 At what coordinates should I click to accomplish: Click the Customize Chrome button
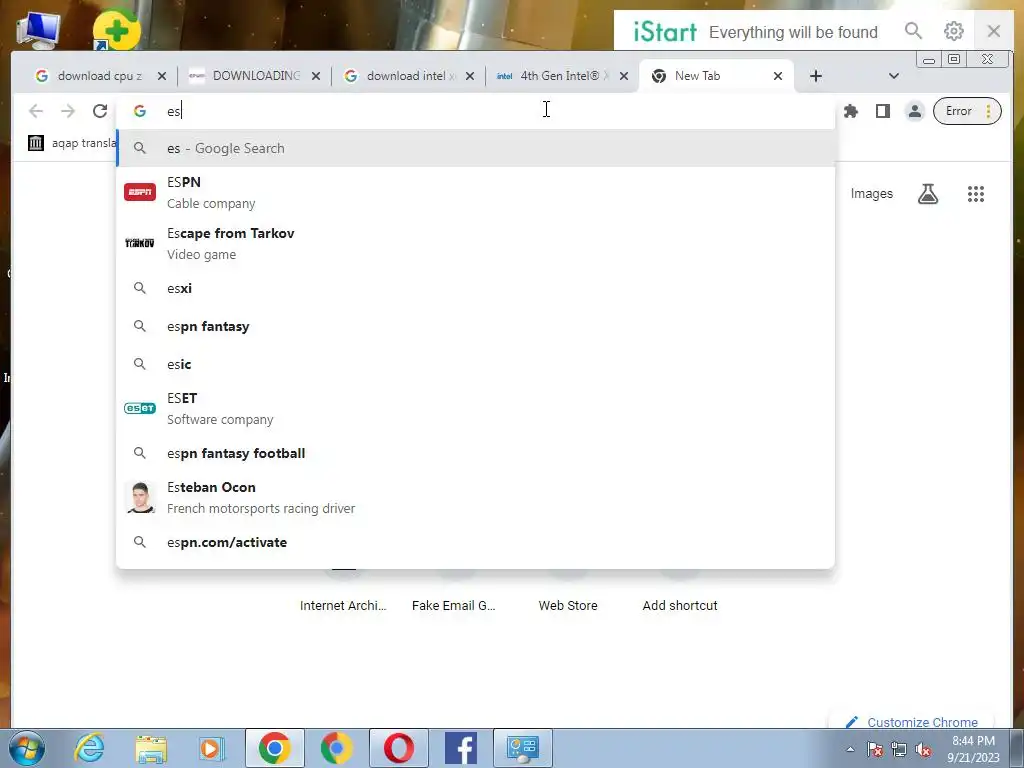[x=912, y=721]
